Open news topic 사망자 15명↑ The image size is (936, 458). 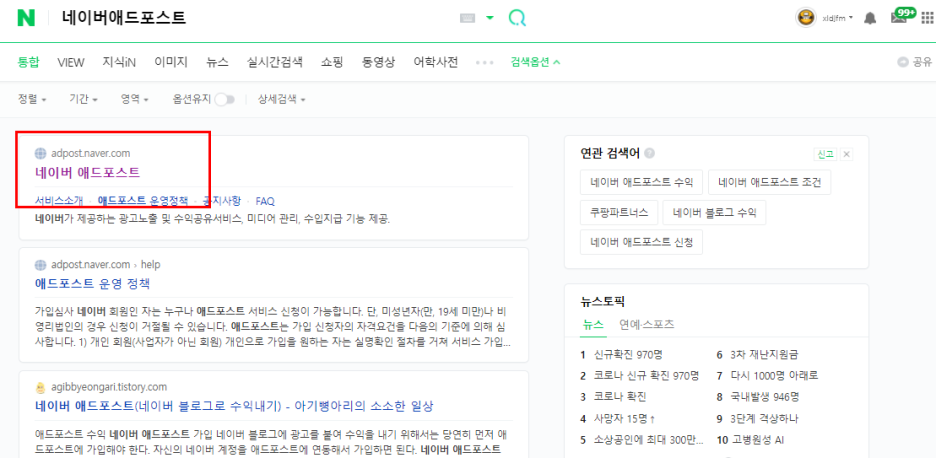[624, 418]
